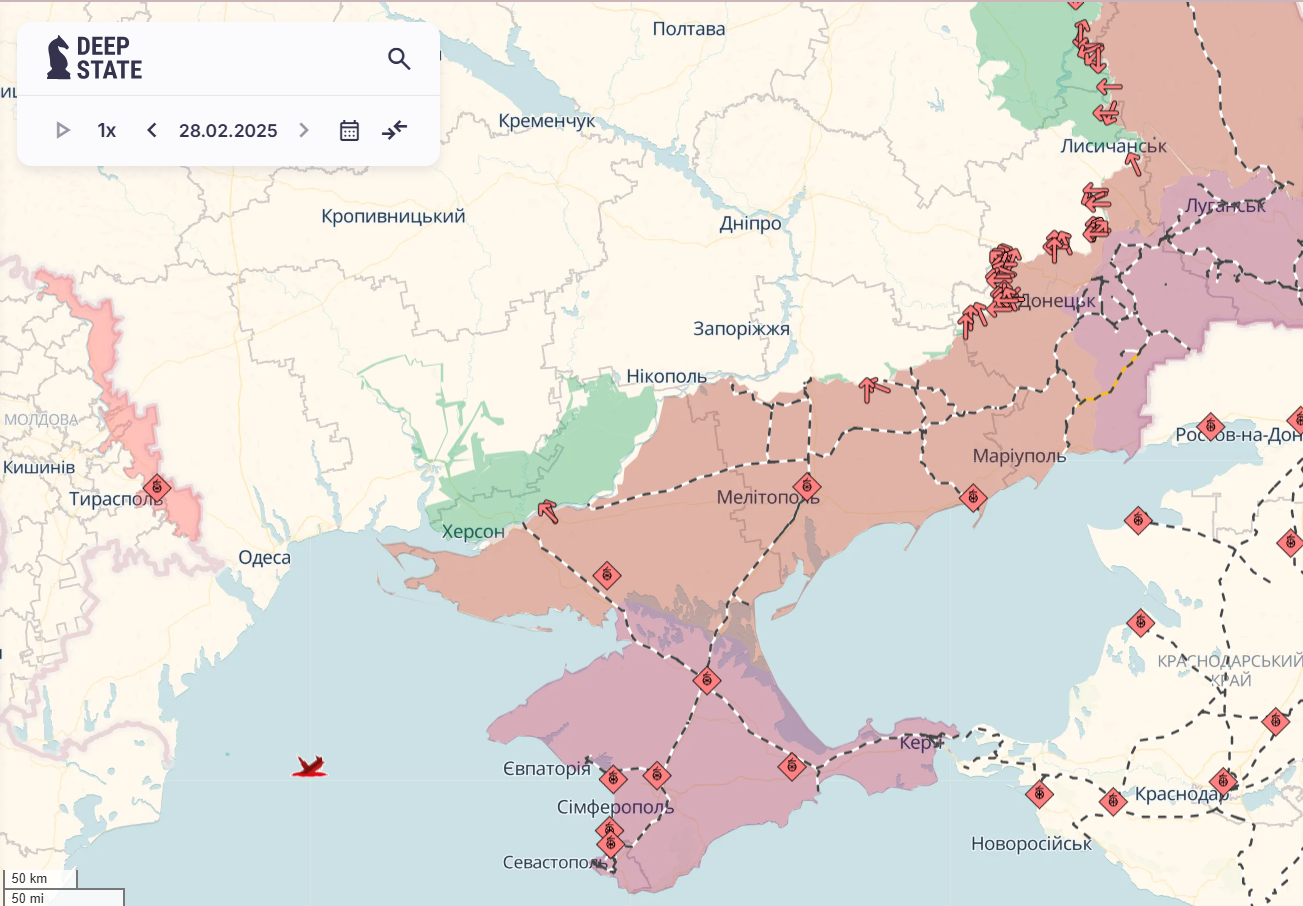This screenshot has width=1303, height=906.
Task: Click the Кишинів city label
Action: point(38,467)
